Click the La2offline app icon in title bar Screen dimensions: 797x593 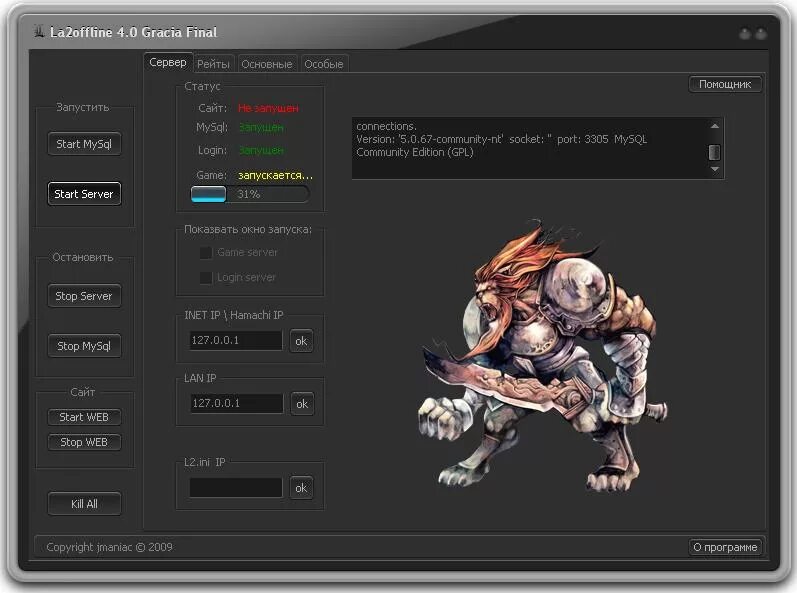point(39,32)
